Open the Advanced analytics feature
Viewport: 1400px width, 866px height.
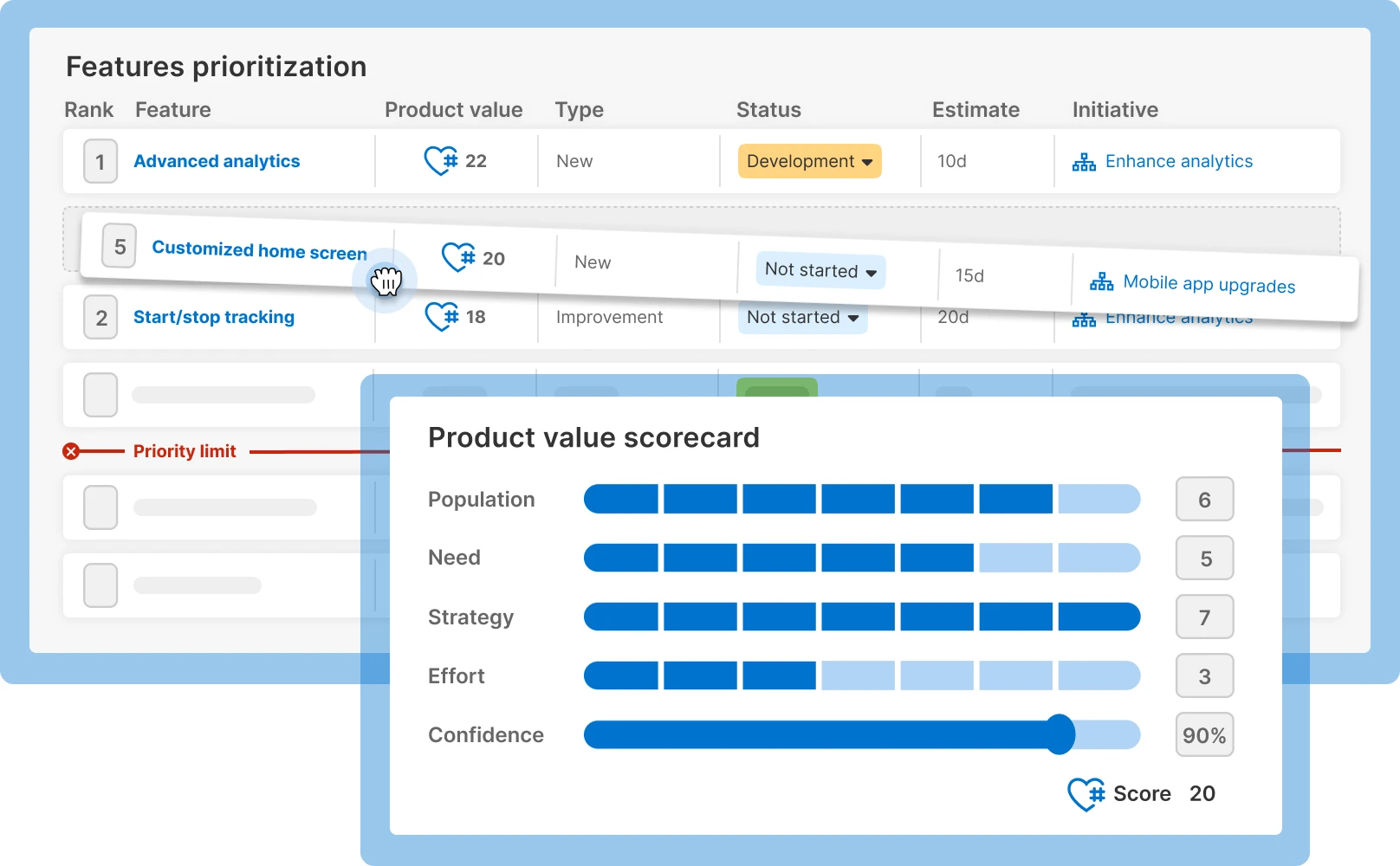[x=217, y=161]
